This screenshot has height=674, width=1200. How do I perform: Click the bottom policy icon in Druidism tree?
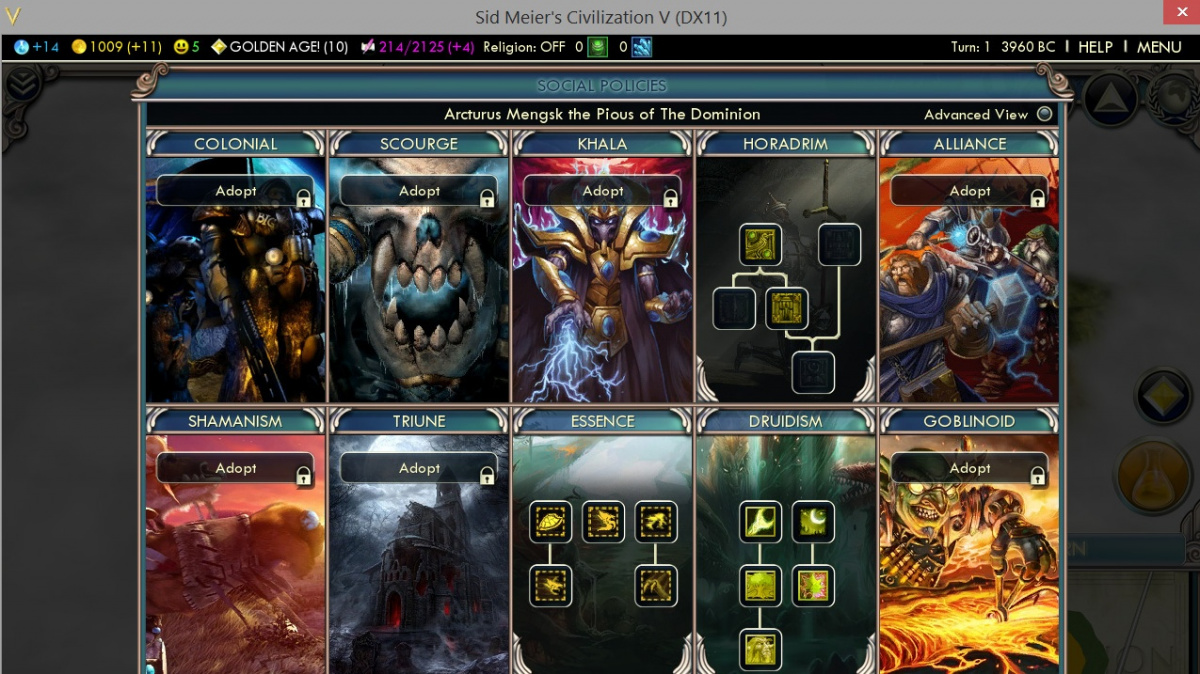760,650
